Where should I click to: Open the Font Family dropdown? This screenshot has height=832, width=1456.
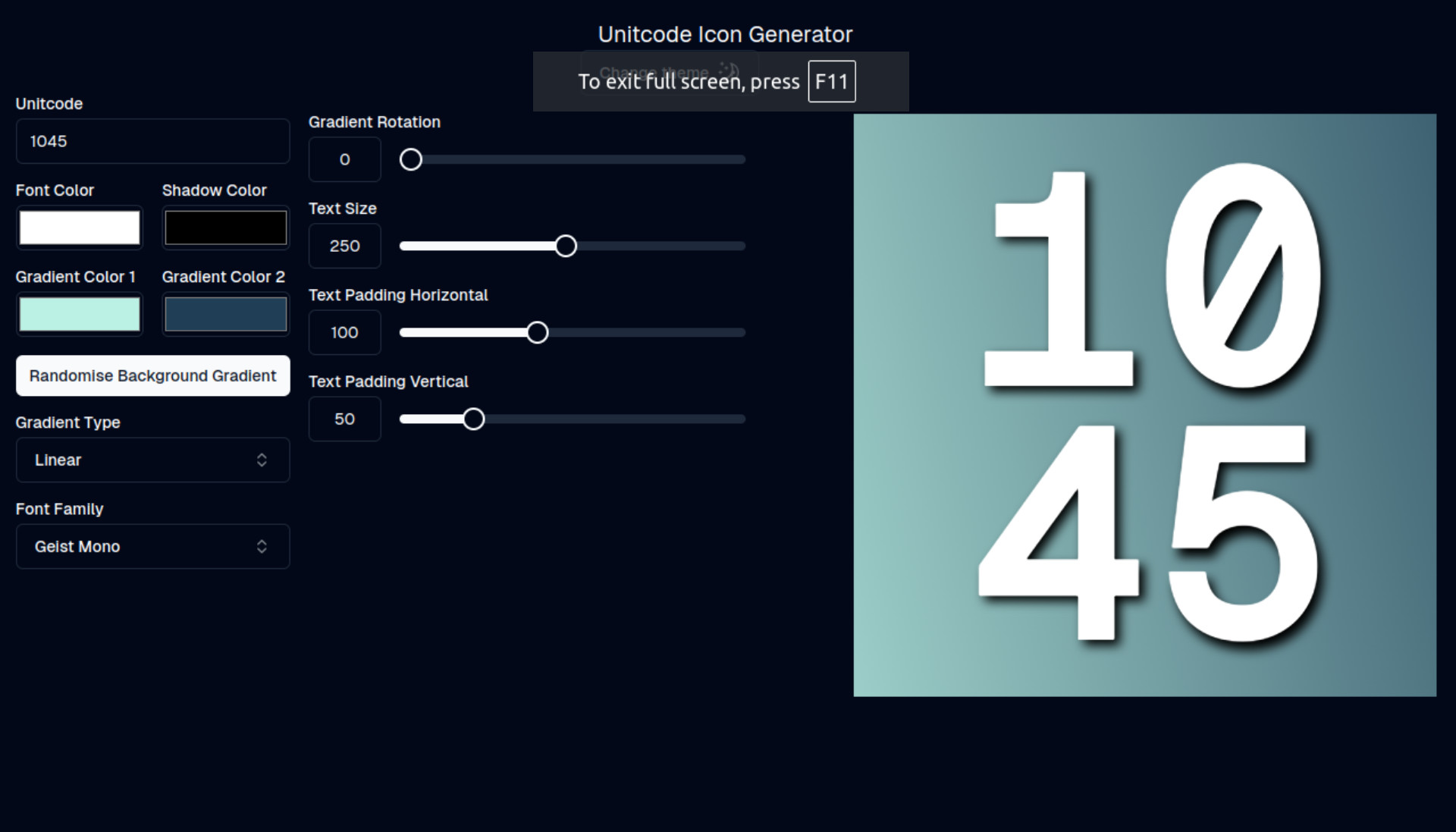tap(152, 546)
